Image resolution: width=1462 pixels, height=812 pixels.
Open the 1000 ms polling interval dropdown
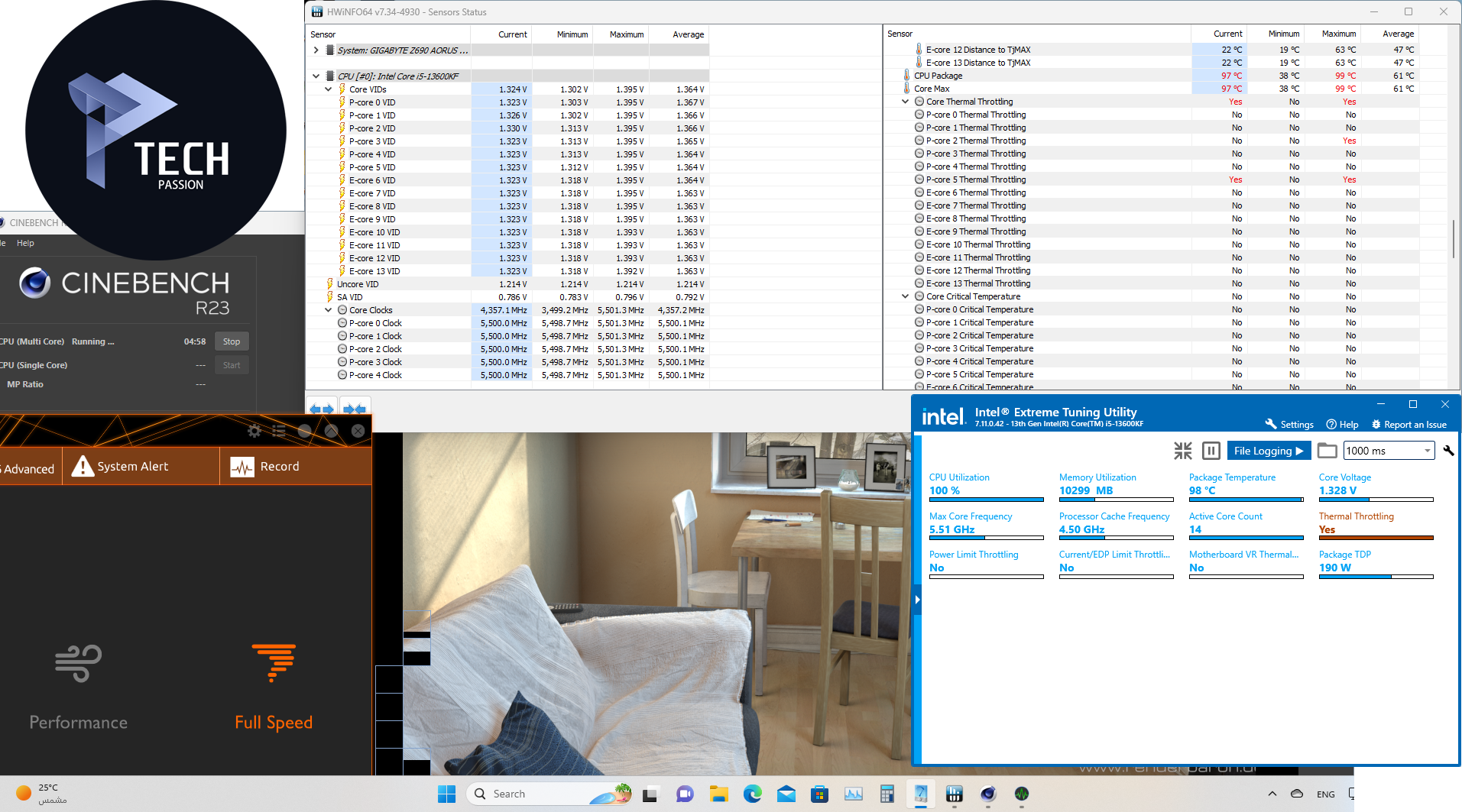coord(1389,451)
